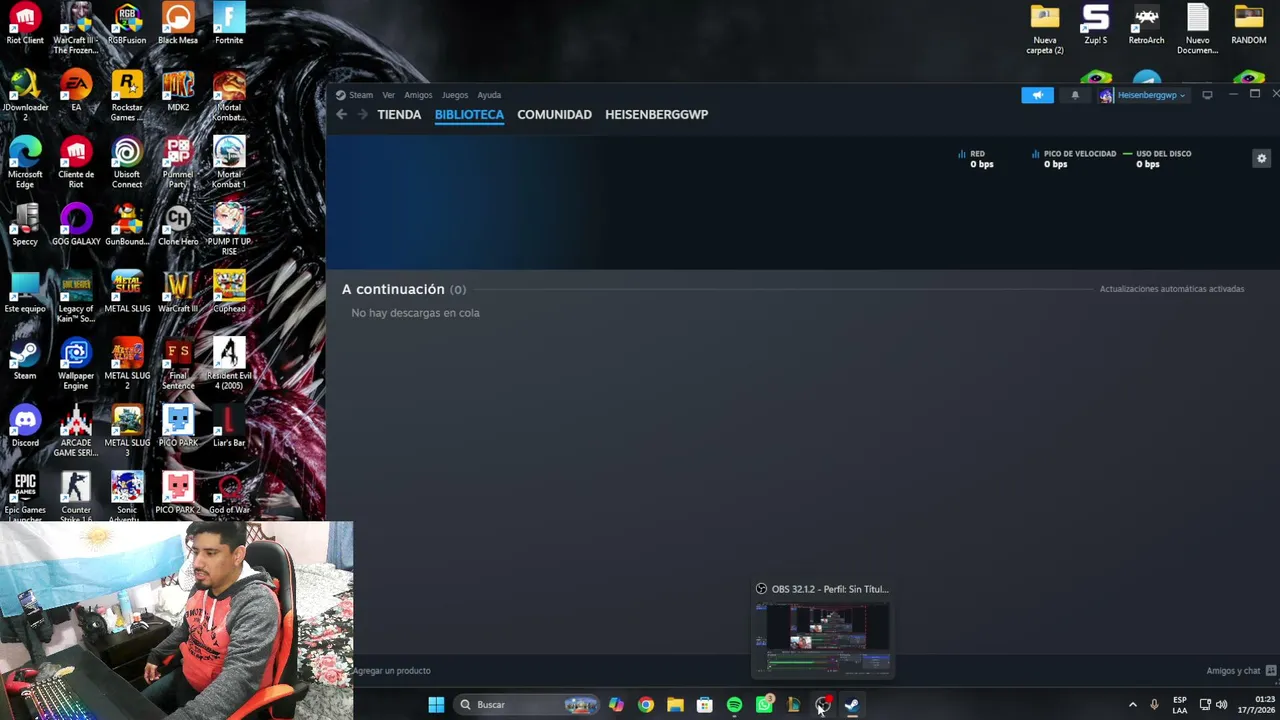Open Windows Start menu
This screenshot has width=1280, height=720.
pos(436,705)
